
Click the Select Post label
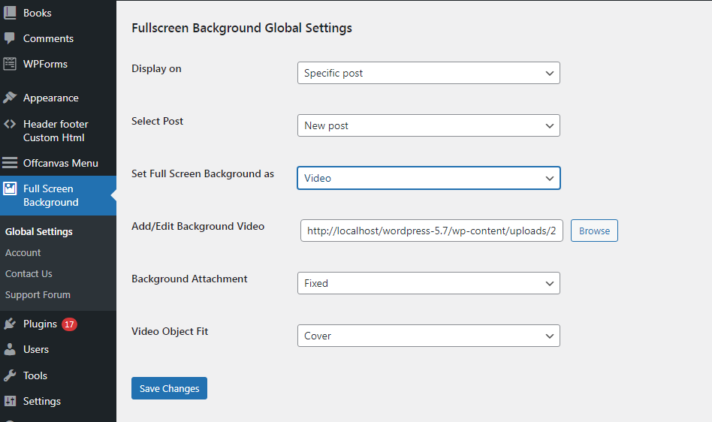157,121
